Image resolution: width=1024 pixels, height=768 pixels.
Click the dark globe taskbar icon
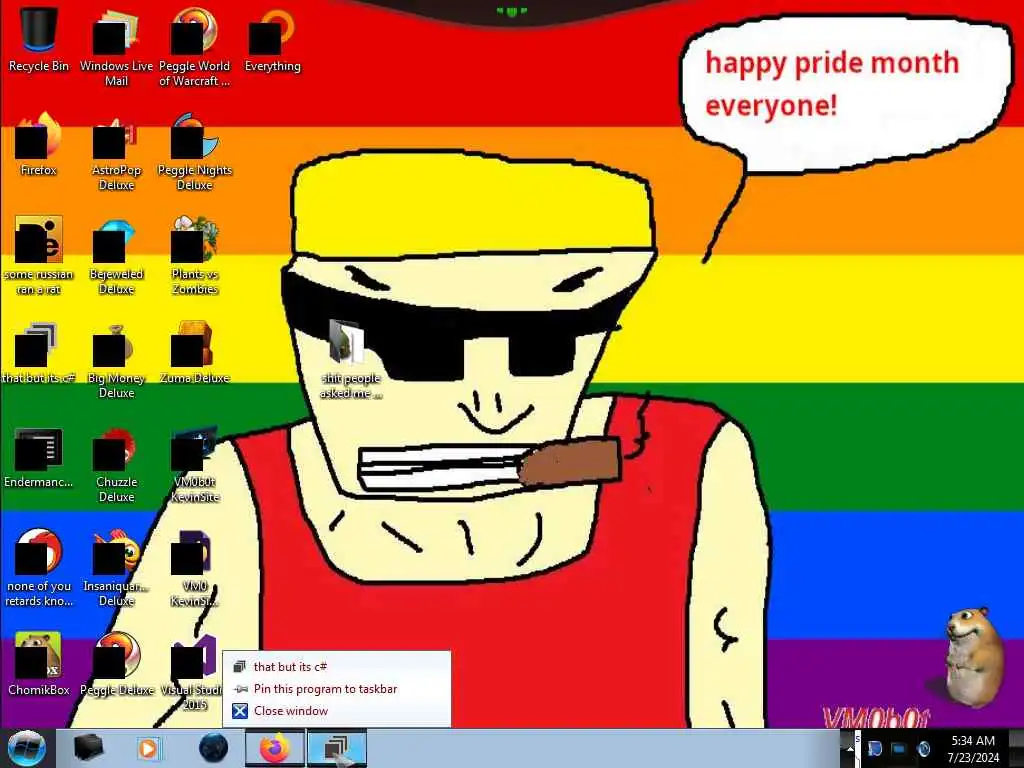coord(213,748)
